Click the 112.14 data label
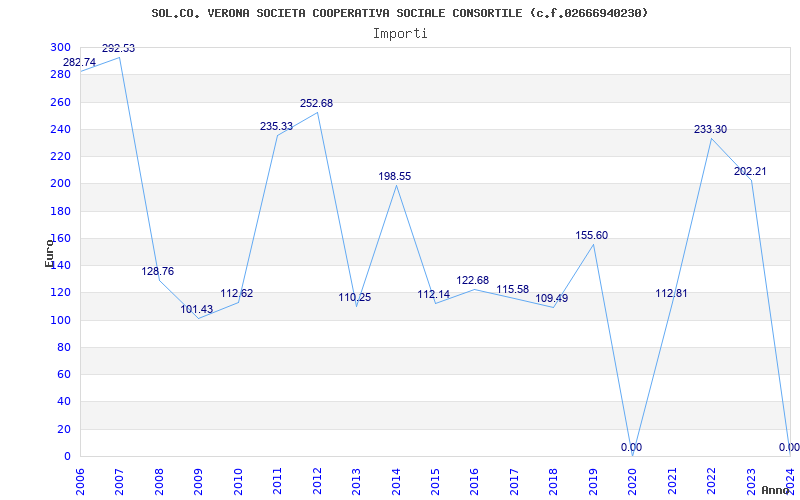The image size is (800, 500). click(x=434, y=294)
